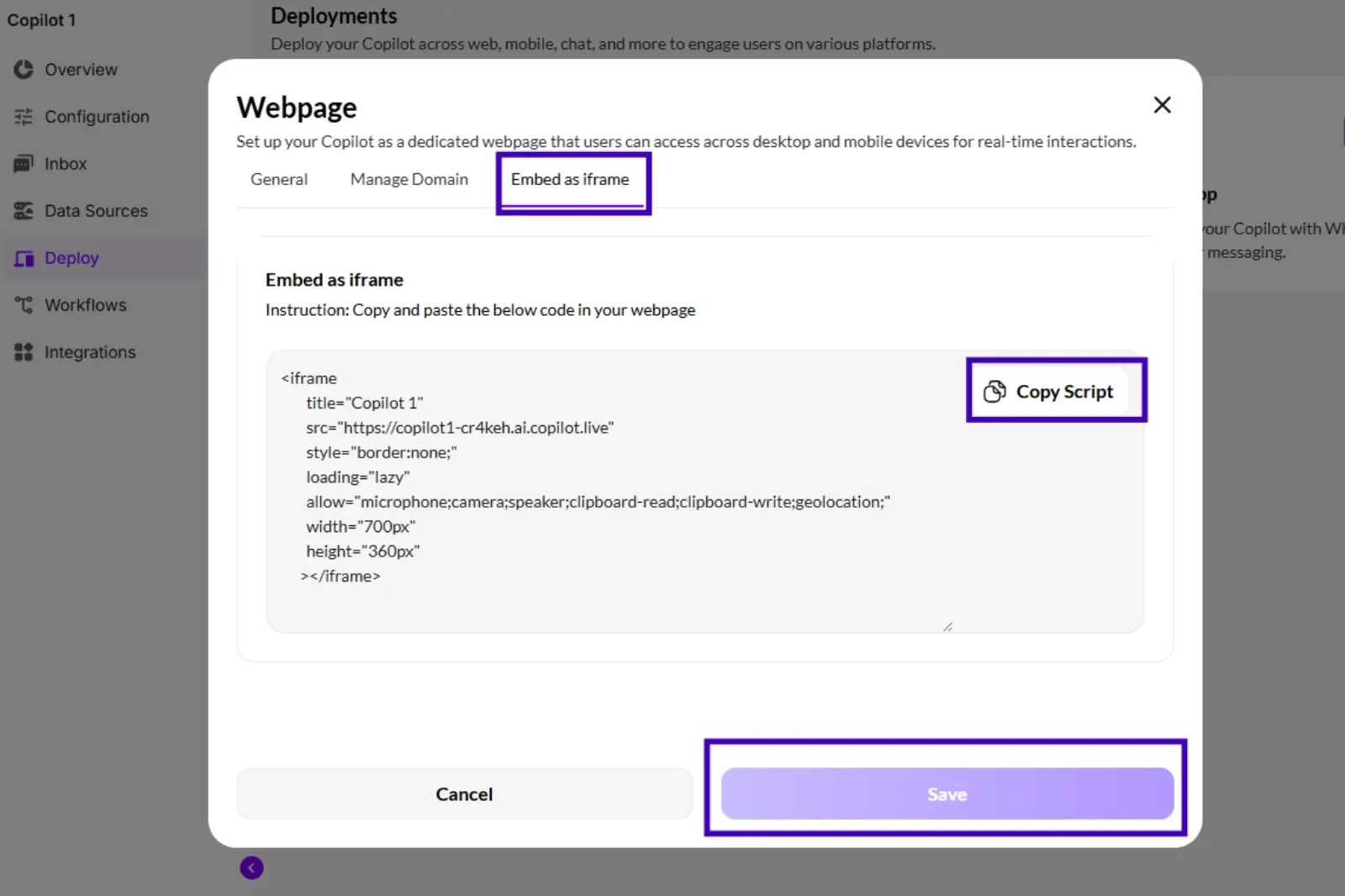Collapse the panel with the circular left chevron
Image resolution: width=1345 pixels, height=896 pixels.
point(251,867)
